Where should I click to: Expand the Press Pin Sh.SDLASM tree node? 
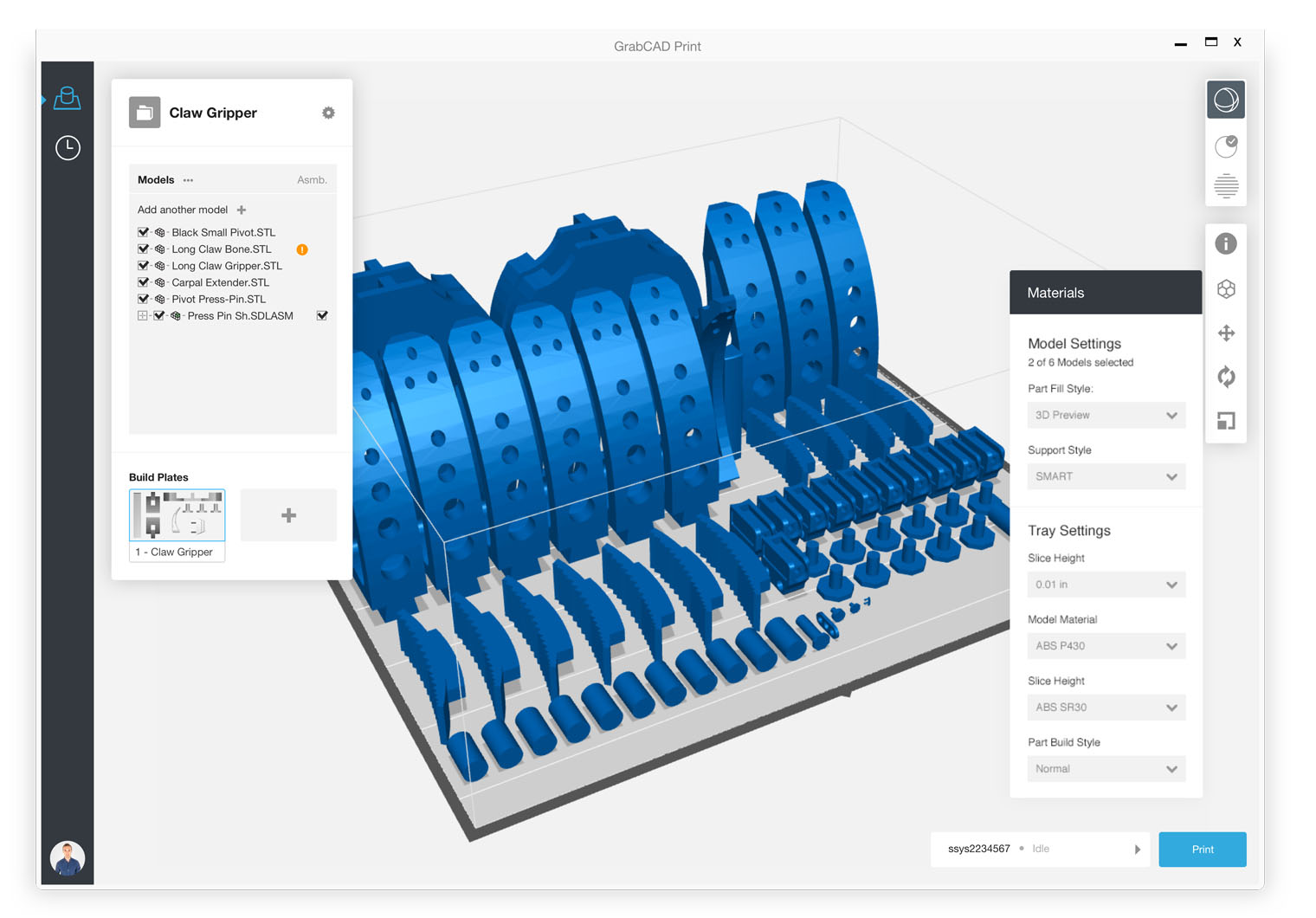142,316
